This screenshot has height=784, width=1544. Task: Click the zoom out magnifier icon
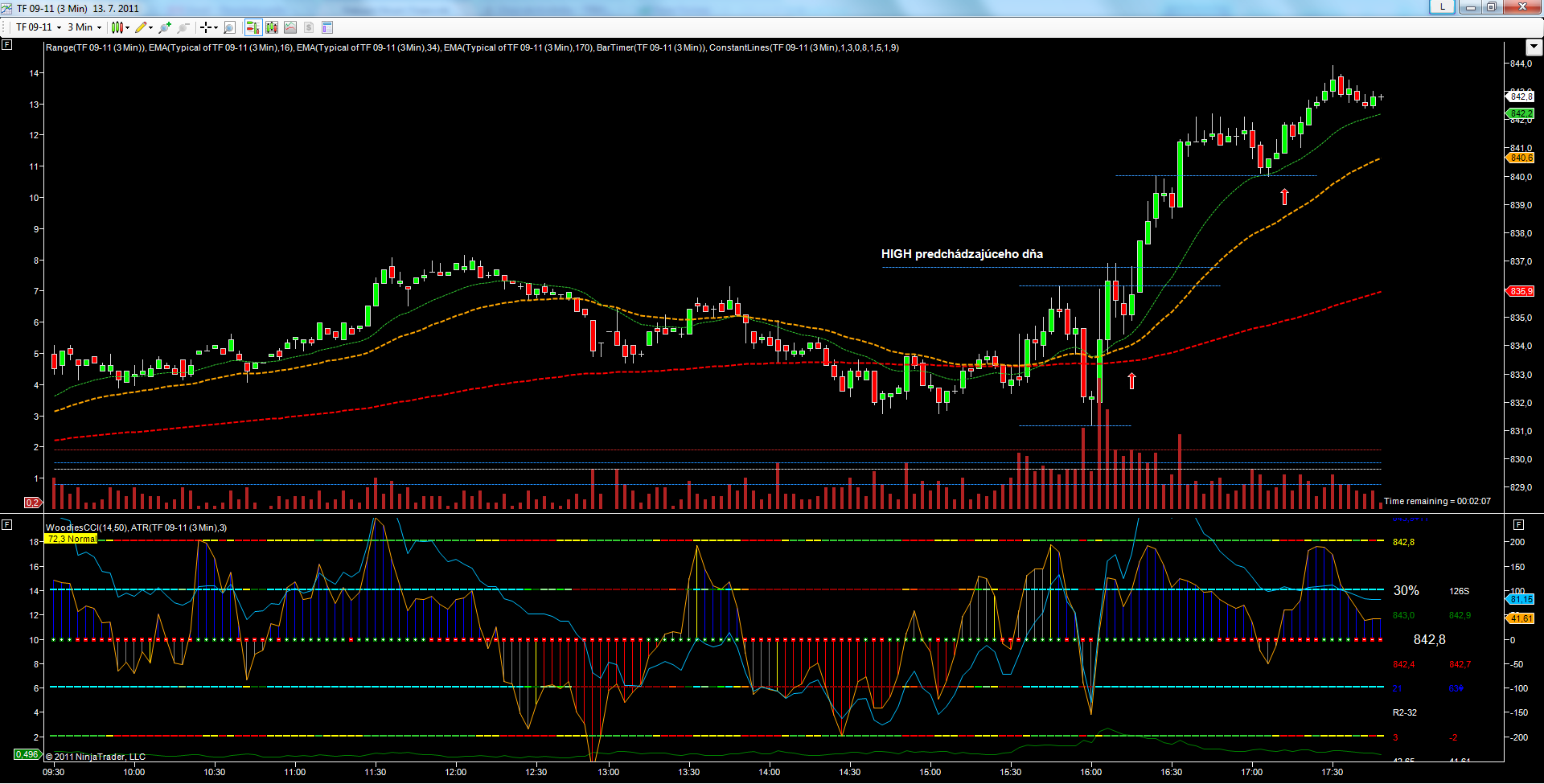coord(183,27)
